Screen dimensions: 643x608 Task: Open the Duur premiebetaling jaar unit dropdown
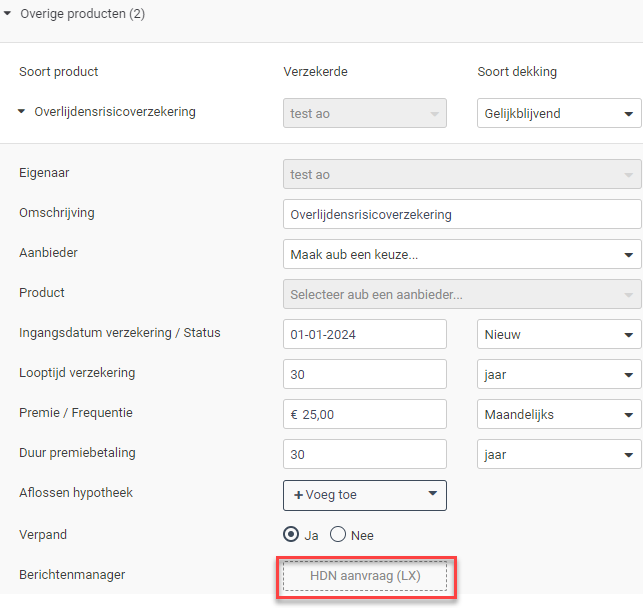559,454
